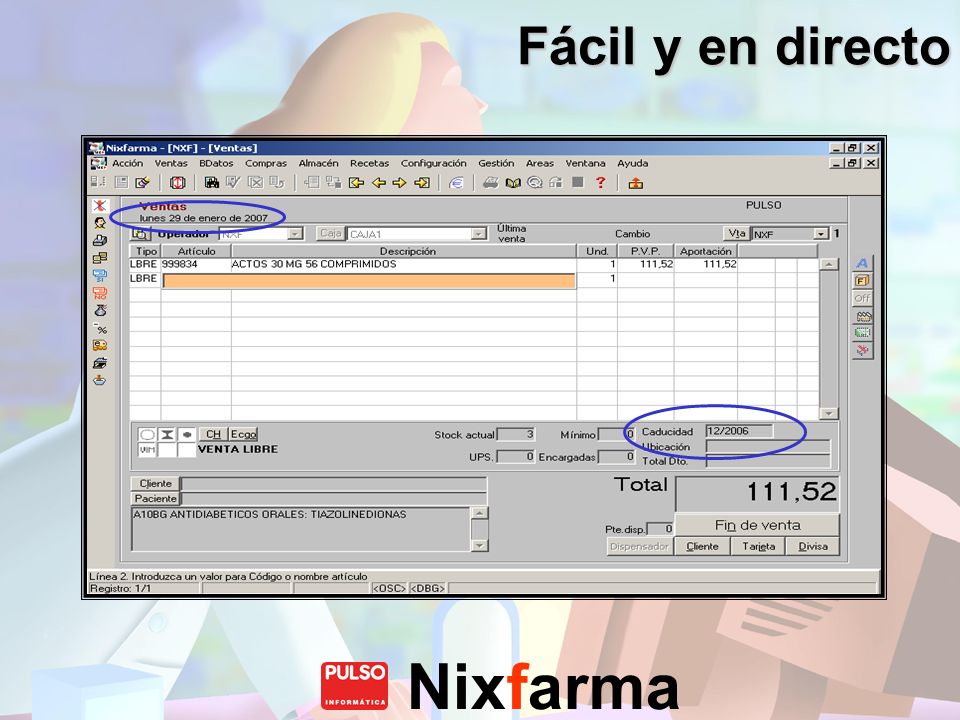Viewport: 960px width, 720px height.
Task: Toggle the VIM indicator box
Action: tap(148, 449)
